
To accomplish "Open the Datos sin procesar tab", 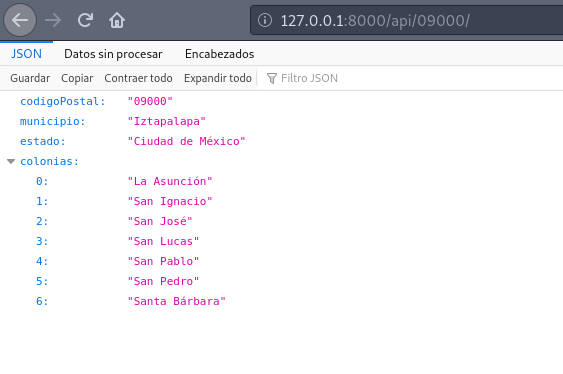I will pos(113,54).
